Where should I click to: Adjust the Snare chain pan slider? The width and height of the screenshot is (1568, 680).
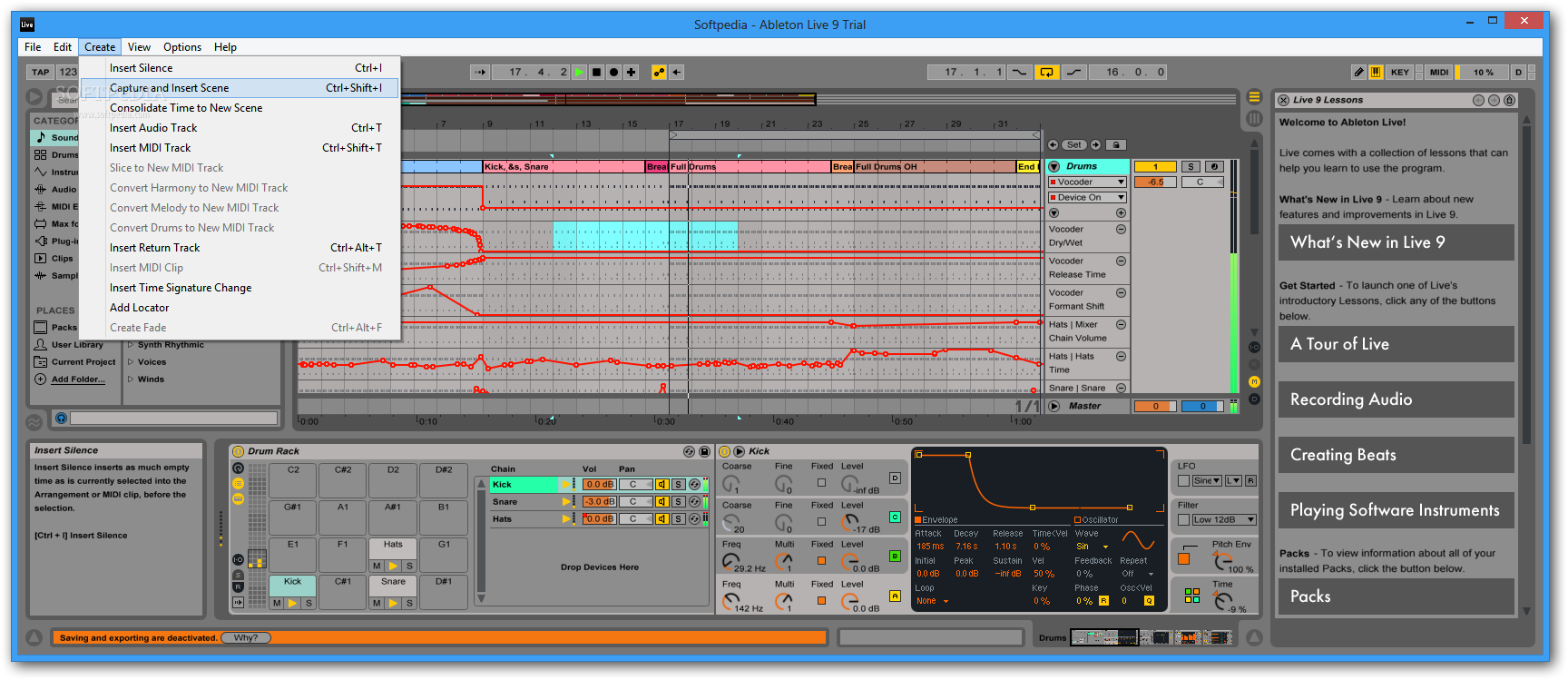coord(634,502)
